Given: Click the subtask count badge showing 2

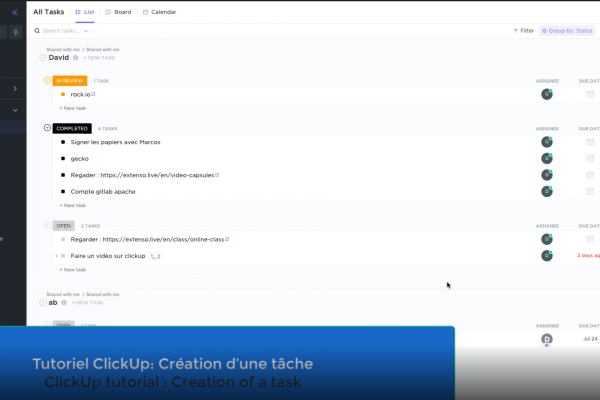Looking at the screenshot, I should (156, 256).
